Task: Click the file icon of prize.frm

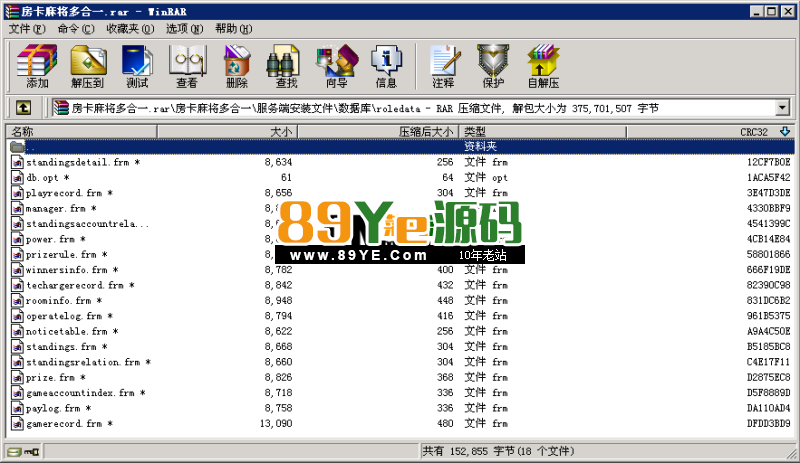Action: pos(17,377)
